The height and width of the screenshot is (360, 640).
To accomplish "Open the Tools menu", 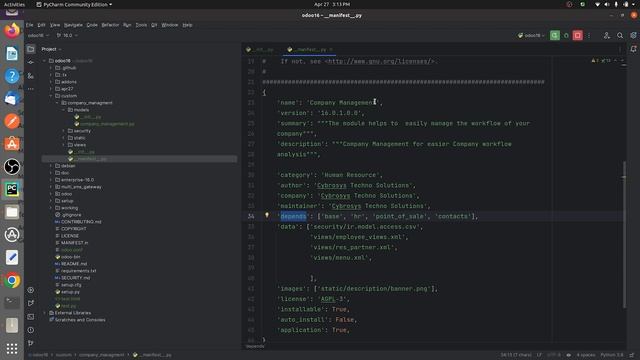I will 141,25.
